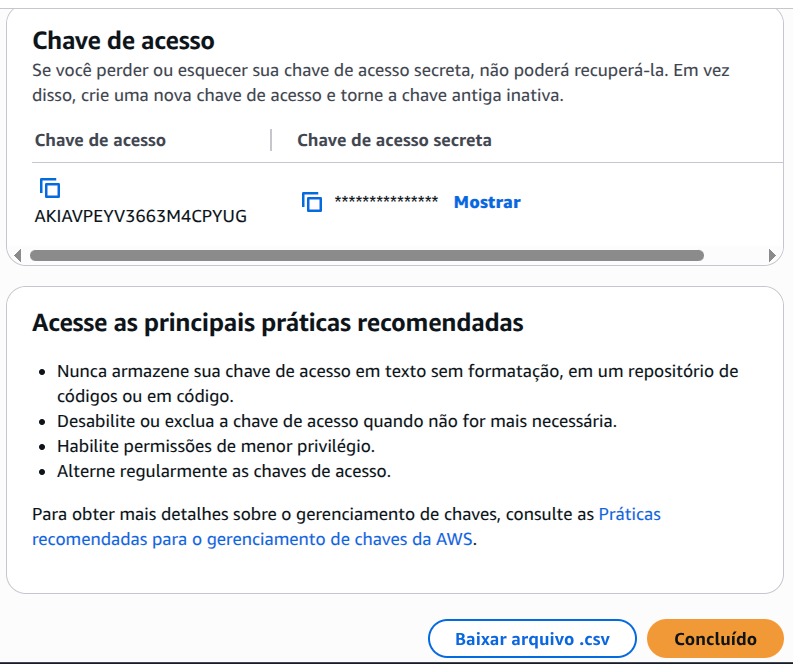Click the "Alterne regularmente as chaves" bullet
The image size is (793, 664).
click(223, 471)
